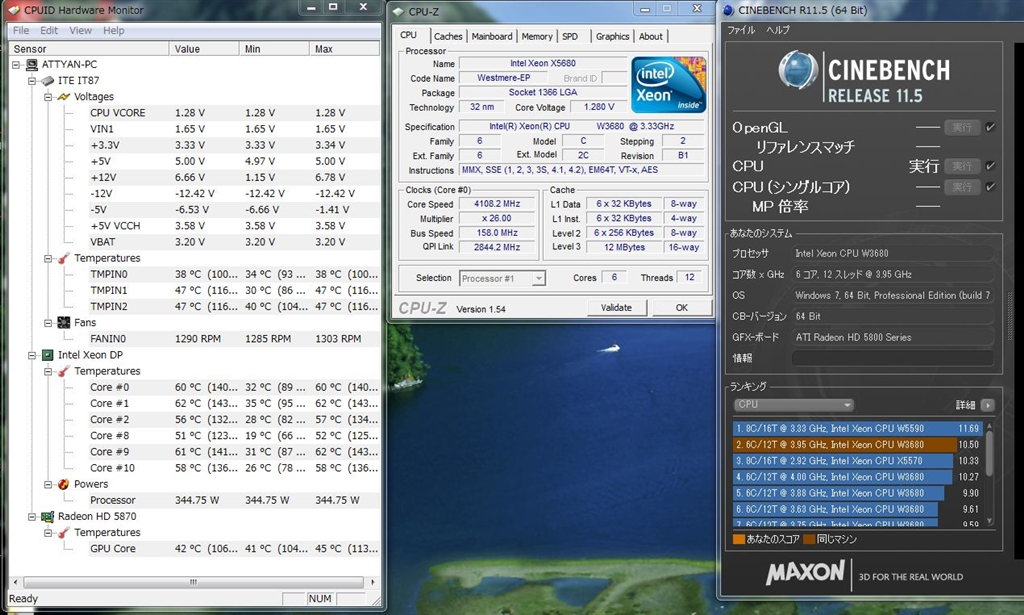Viewport: 1024px width, 615px height.
Task: Click the CINEBENCH title bar icon
Action: [729, 10]
